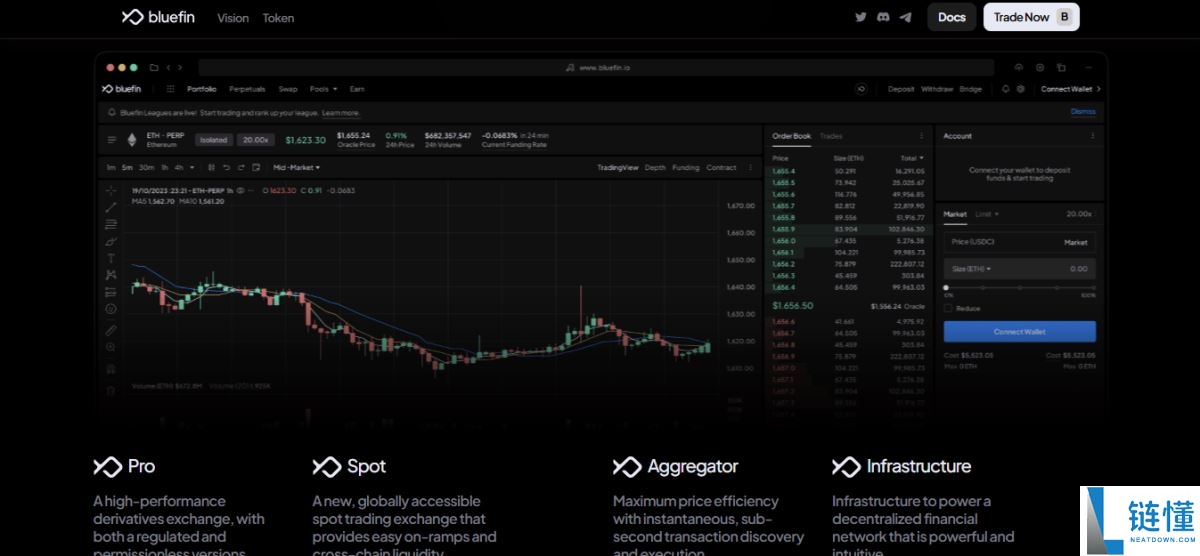The image size is (1200, 556).
Task: Open the Portfolio menu item
Action: (201, 89)
